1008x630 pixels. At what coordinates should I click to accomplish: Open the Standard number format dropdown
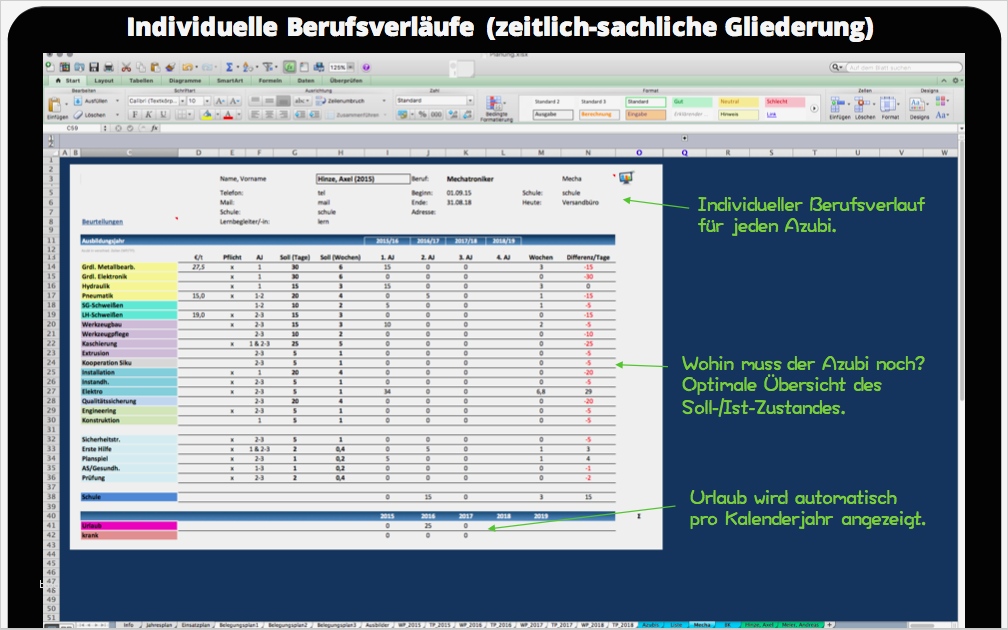(x=470, y=100)
